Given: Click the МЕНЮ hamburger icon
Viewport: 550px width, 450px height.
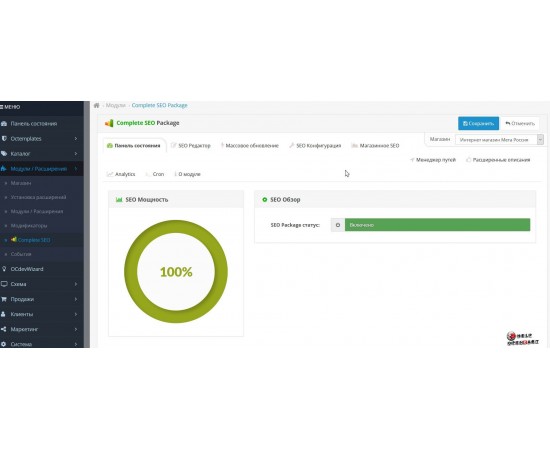Looking at the screenshot, I should click(1, 107).
